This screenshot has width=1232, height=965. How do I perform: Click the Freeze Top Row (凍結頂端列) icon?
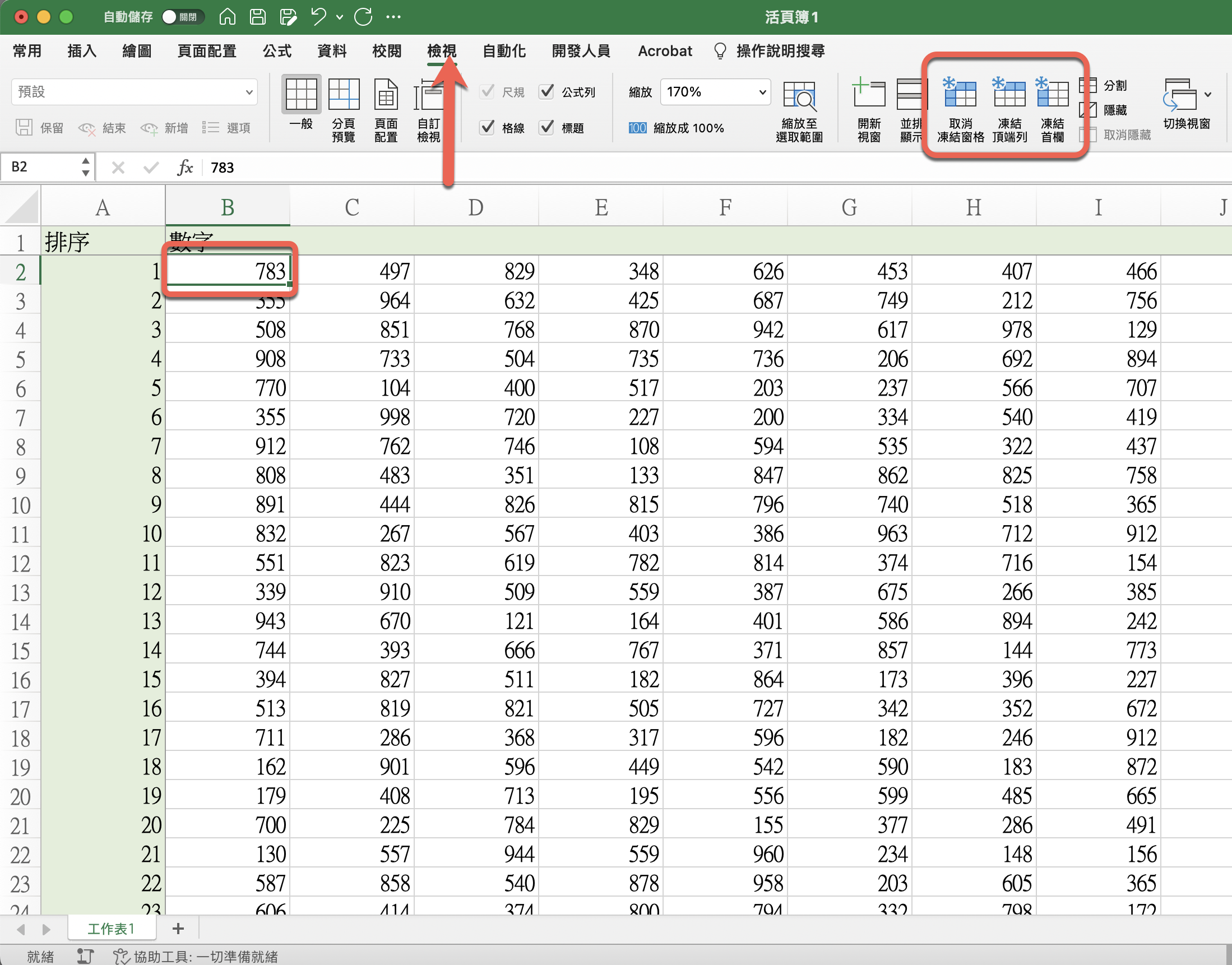point(1009,93)
